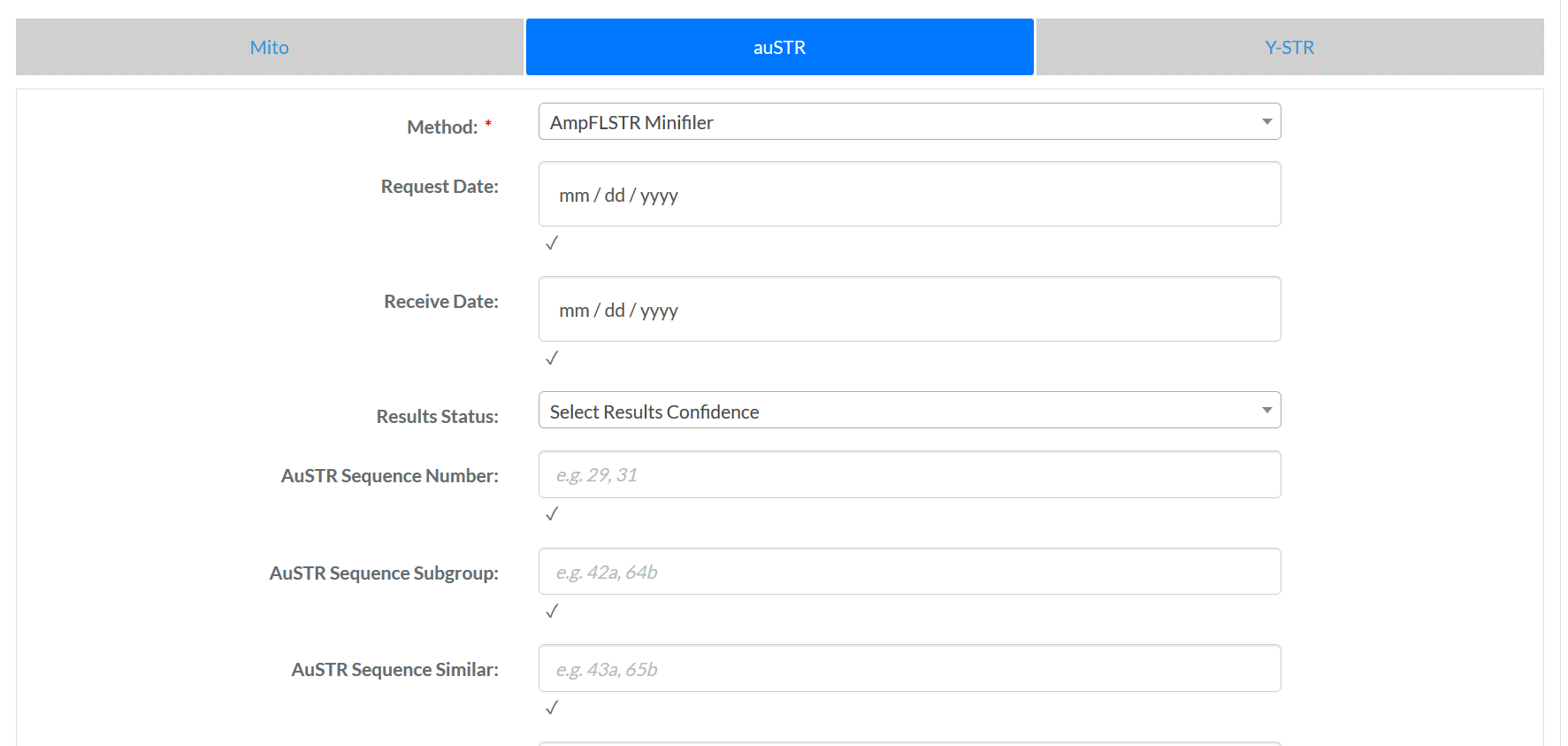Click the AuSTR Sequence Subgroup text box
This screenshot has height=746, width=1568.
pyautogui.click(x=909, y=572)
